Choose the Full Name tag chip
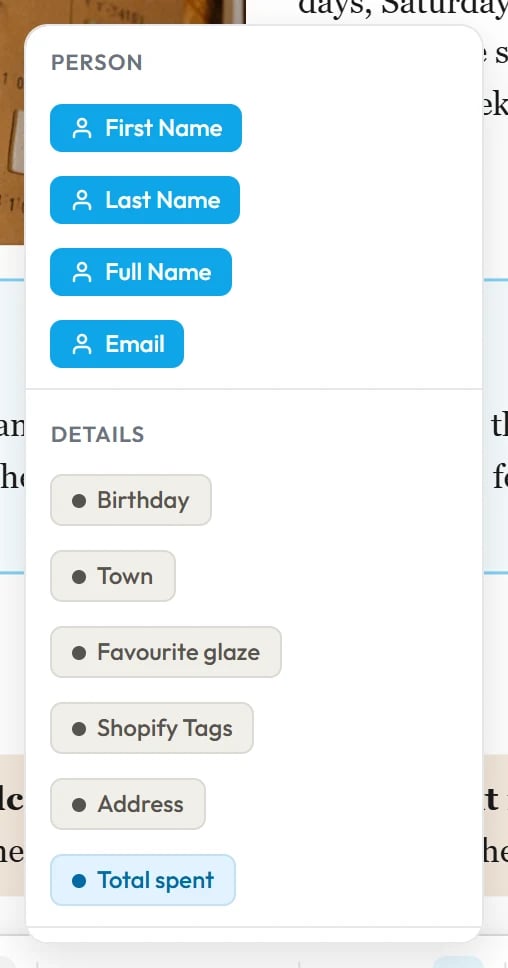Image resolution: width=508 pixels, height=968 pixels. (x=141, y=272)
